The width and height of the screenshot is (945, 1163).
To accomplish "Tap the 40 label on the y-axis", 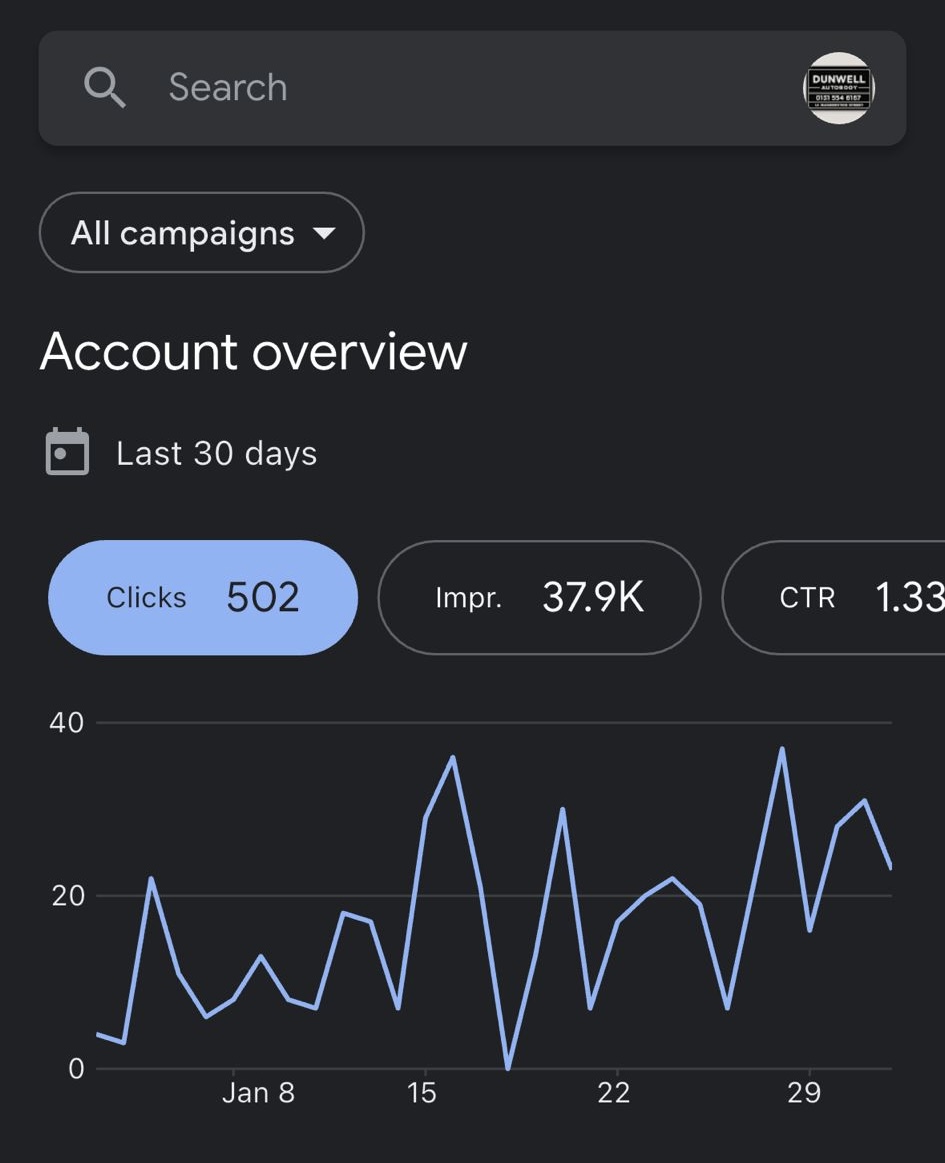I will pyautogui.click(x=67, y=723).
